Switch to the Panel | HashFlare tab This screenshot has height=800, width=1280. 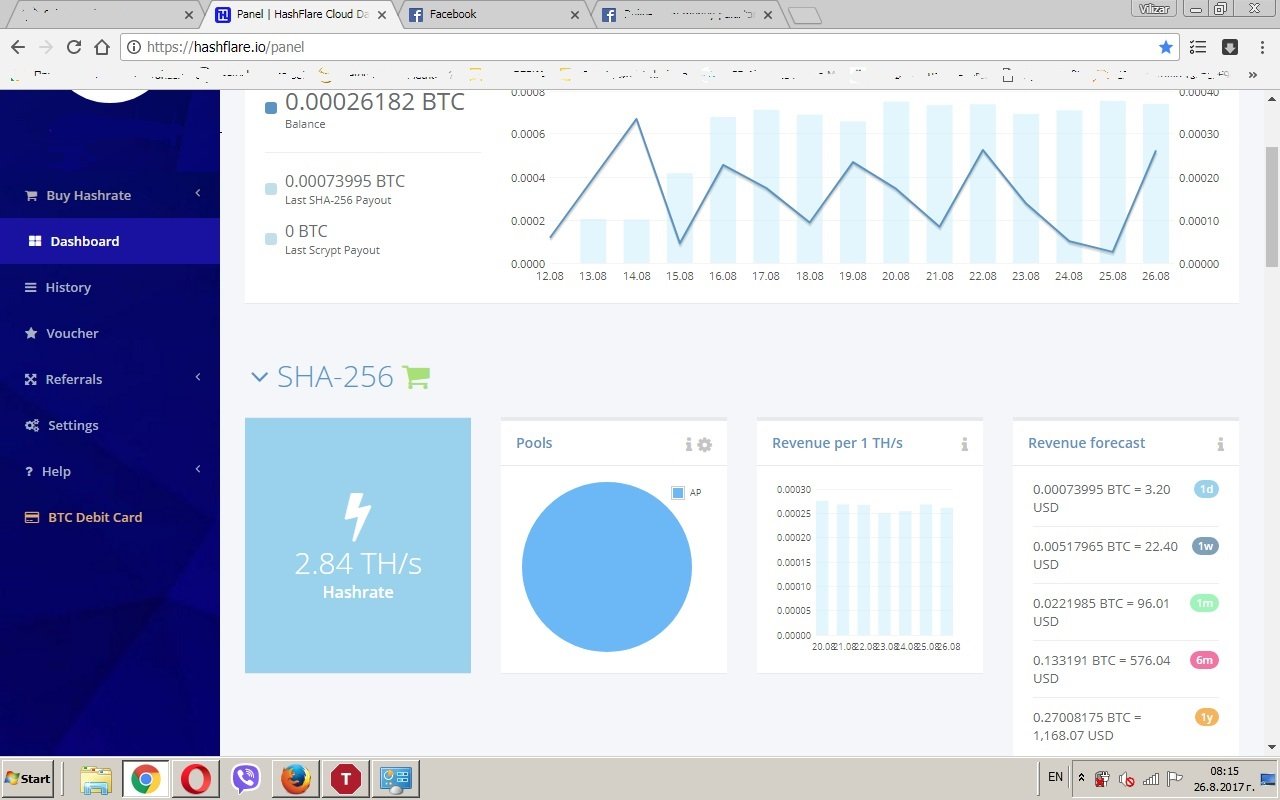click(303, 15)
